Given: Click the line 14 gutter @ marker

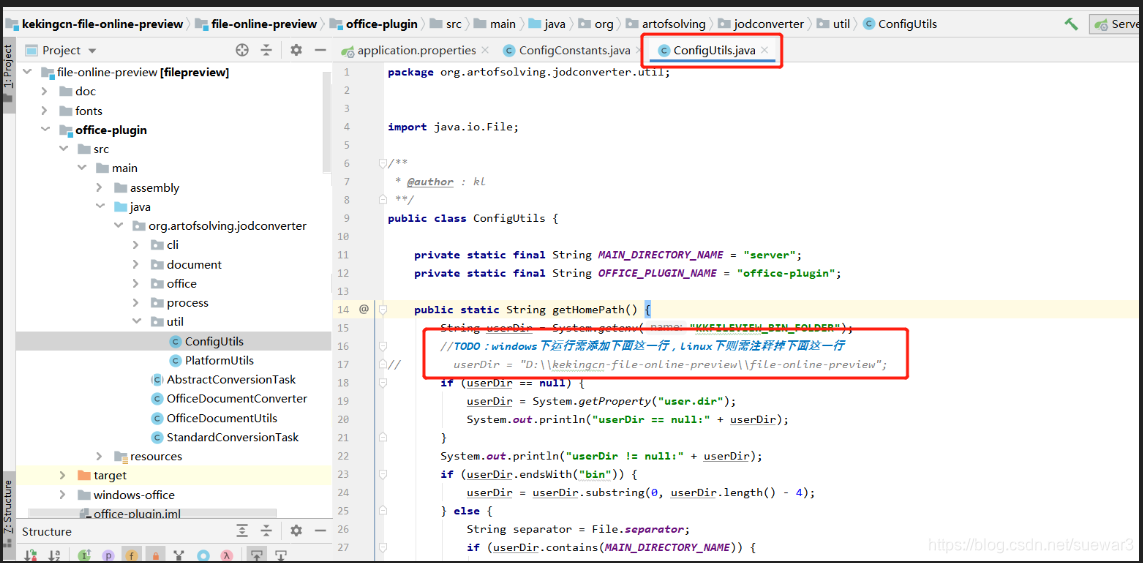Looking at the screenshot, I should pos(364,309).
